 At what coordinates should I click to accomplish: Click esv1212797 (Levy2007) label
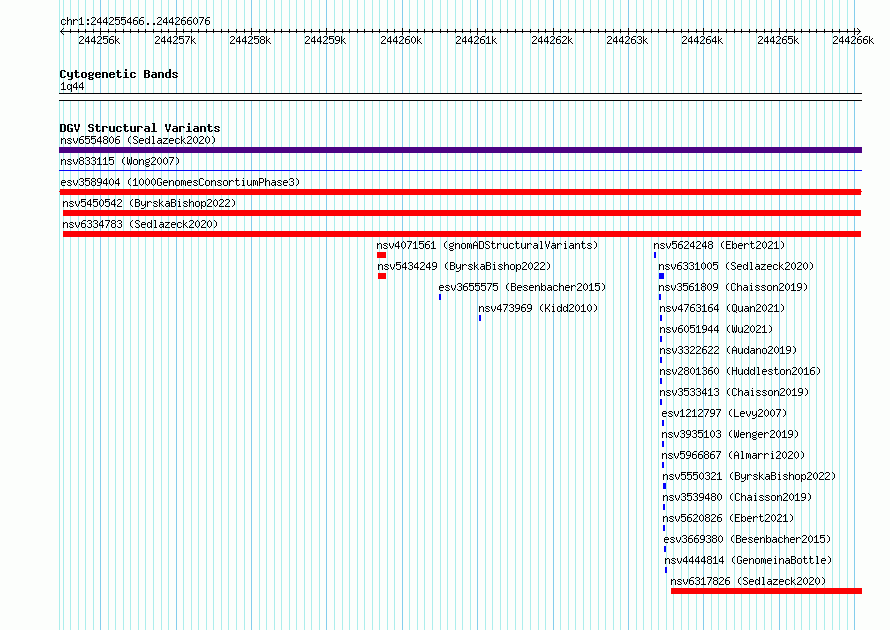point(724,413)
